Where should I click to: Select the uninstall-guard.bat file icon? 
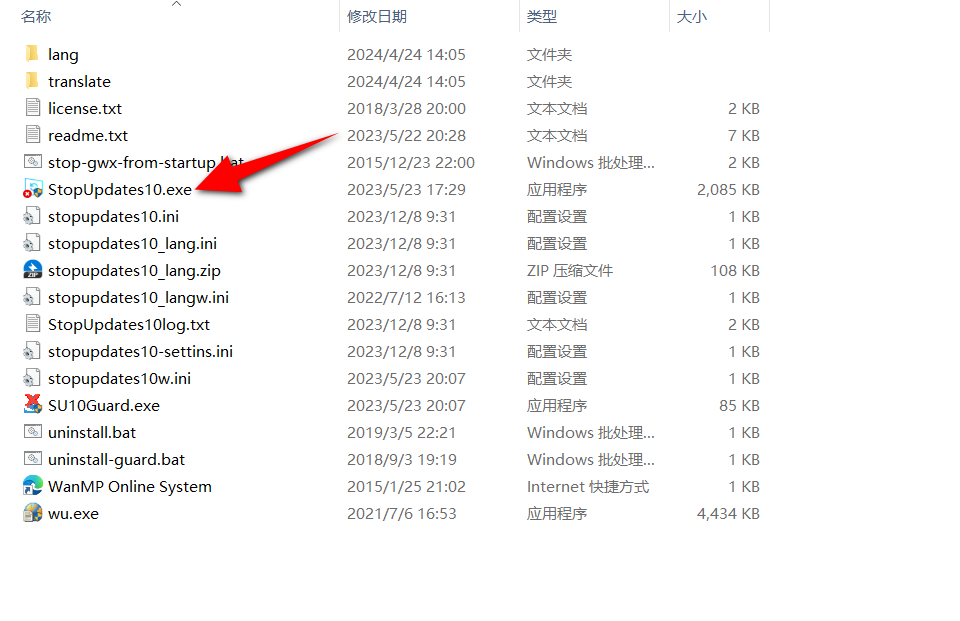pyautogui.click(x=33, y=459)
